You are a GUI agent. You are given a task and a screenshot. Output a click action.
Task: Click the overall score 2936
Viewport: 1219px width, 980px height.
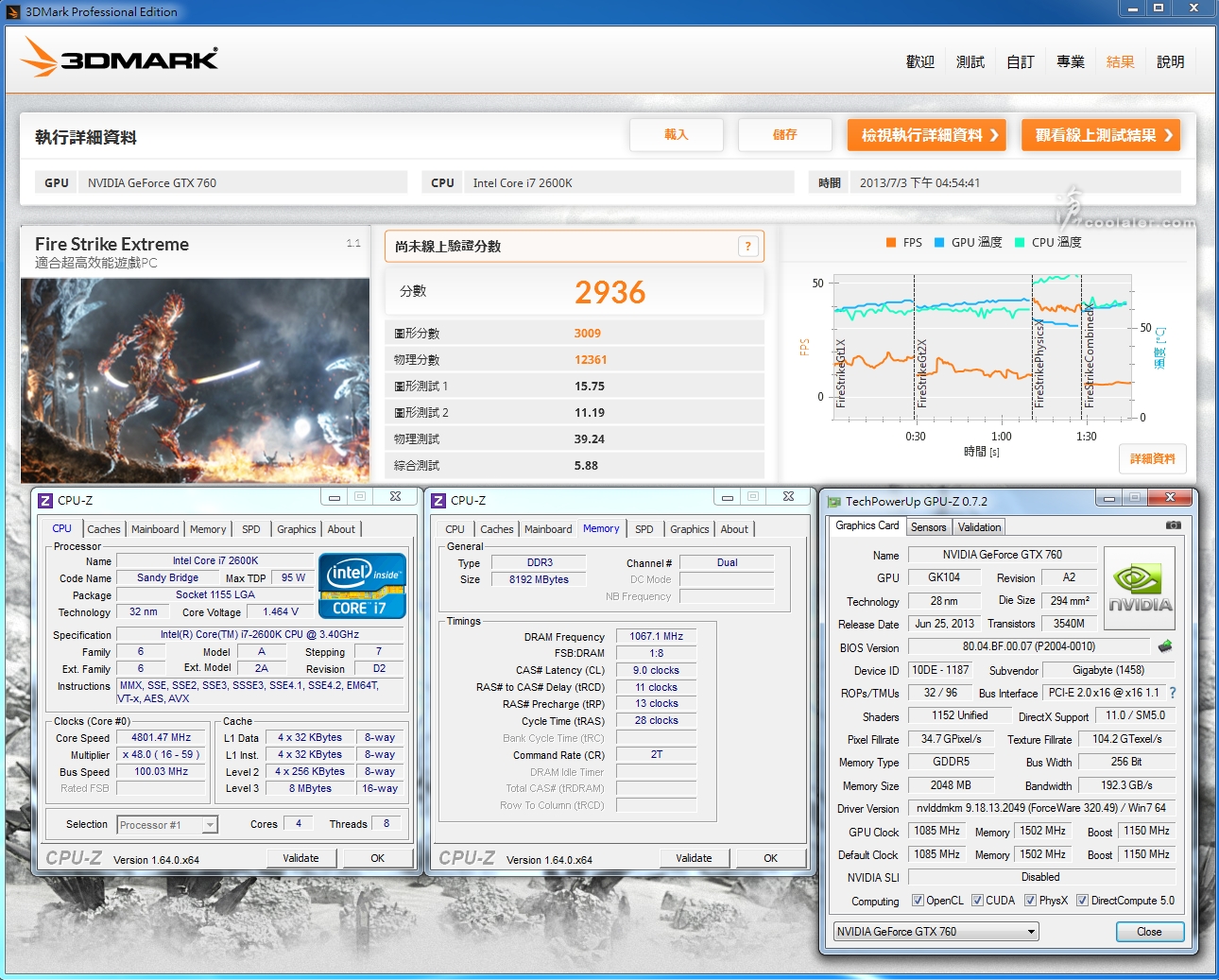[610, 292]
